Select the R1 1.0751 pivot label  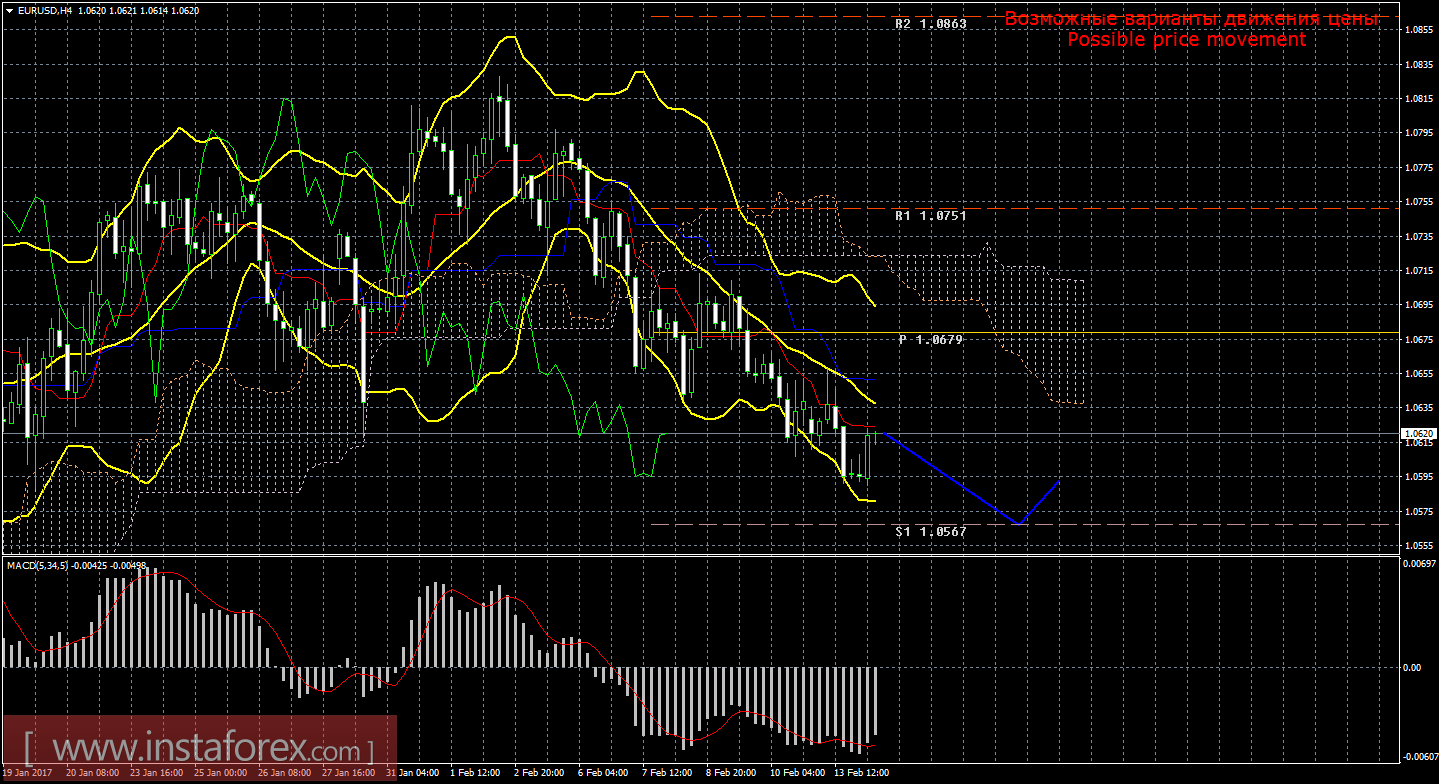[930, 215]
